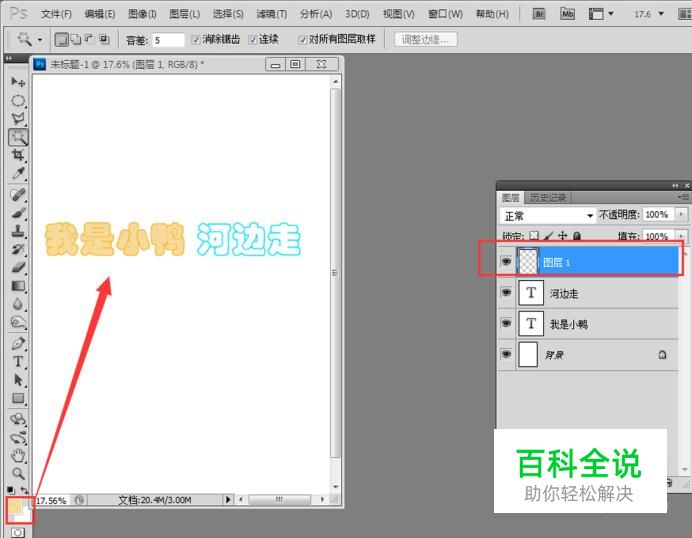Select the Magic Wand tool in toolbox

(18, 137)
